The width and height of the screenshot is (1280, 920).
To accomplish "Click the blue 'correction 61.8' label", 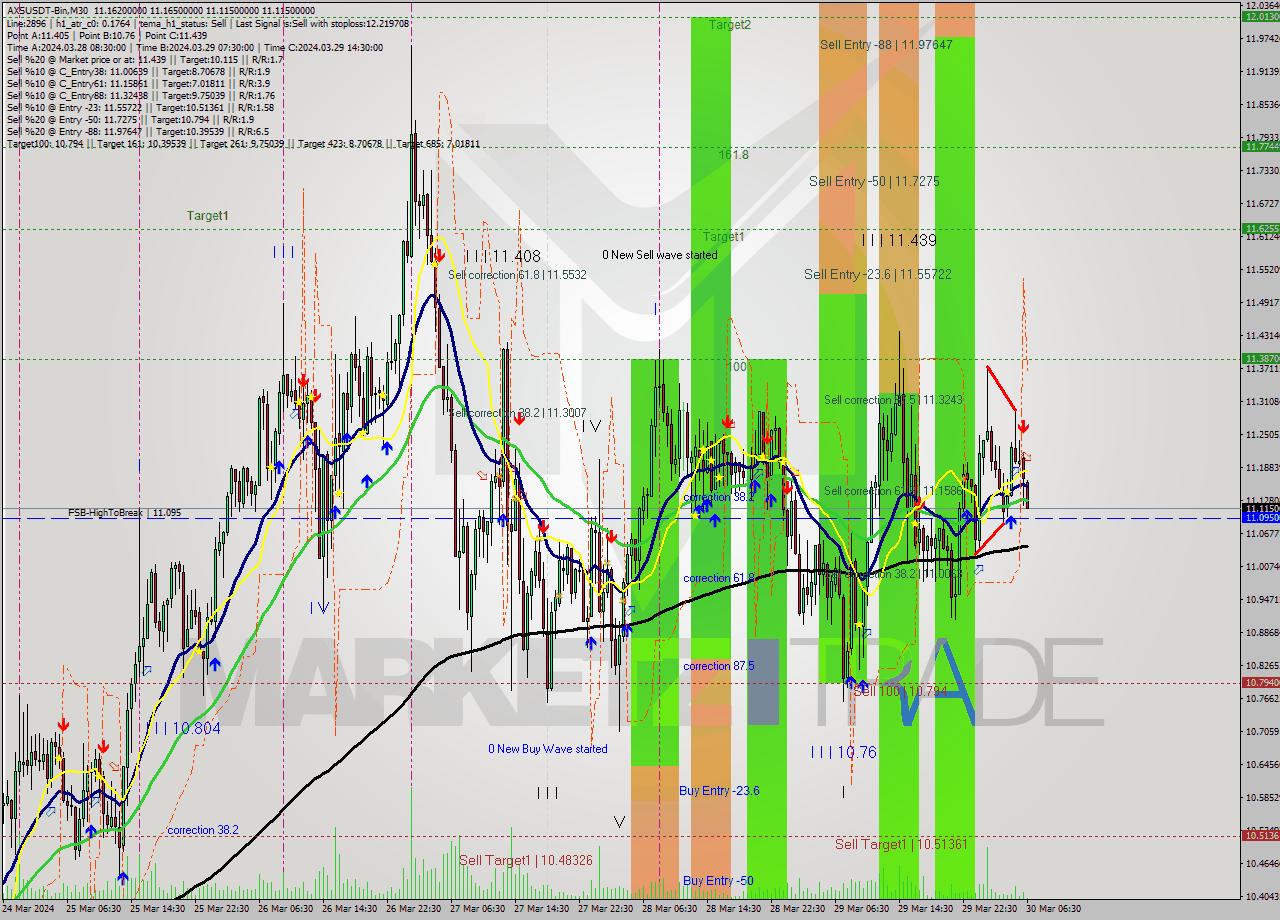I will click(x=718, y=578).
